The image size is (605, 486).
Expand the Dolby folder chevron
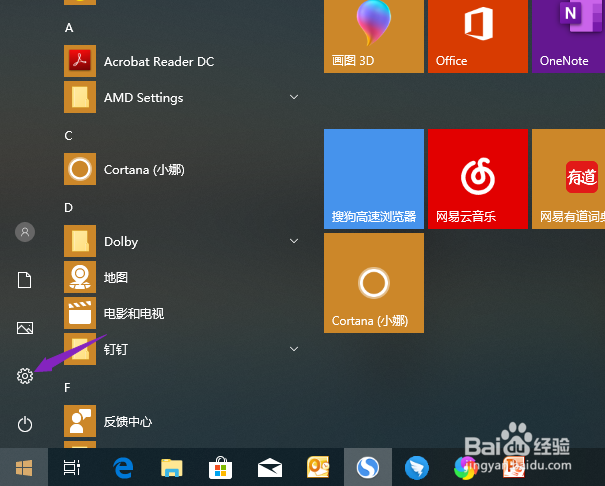(294, 241)
